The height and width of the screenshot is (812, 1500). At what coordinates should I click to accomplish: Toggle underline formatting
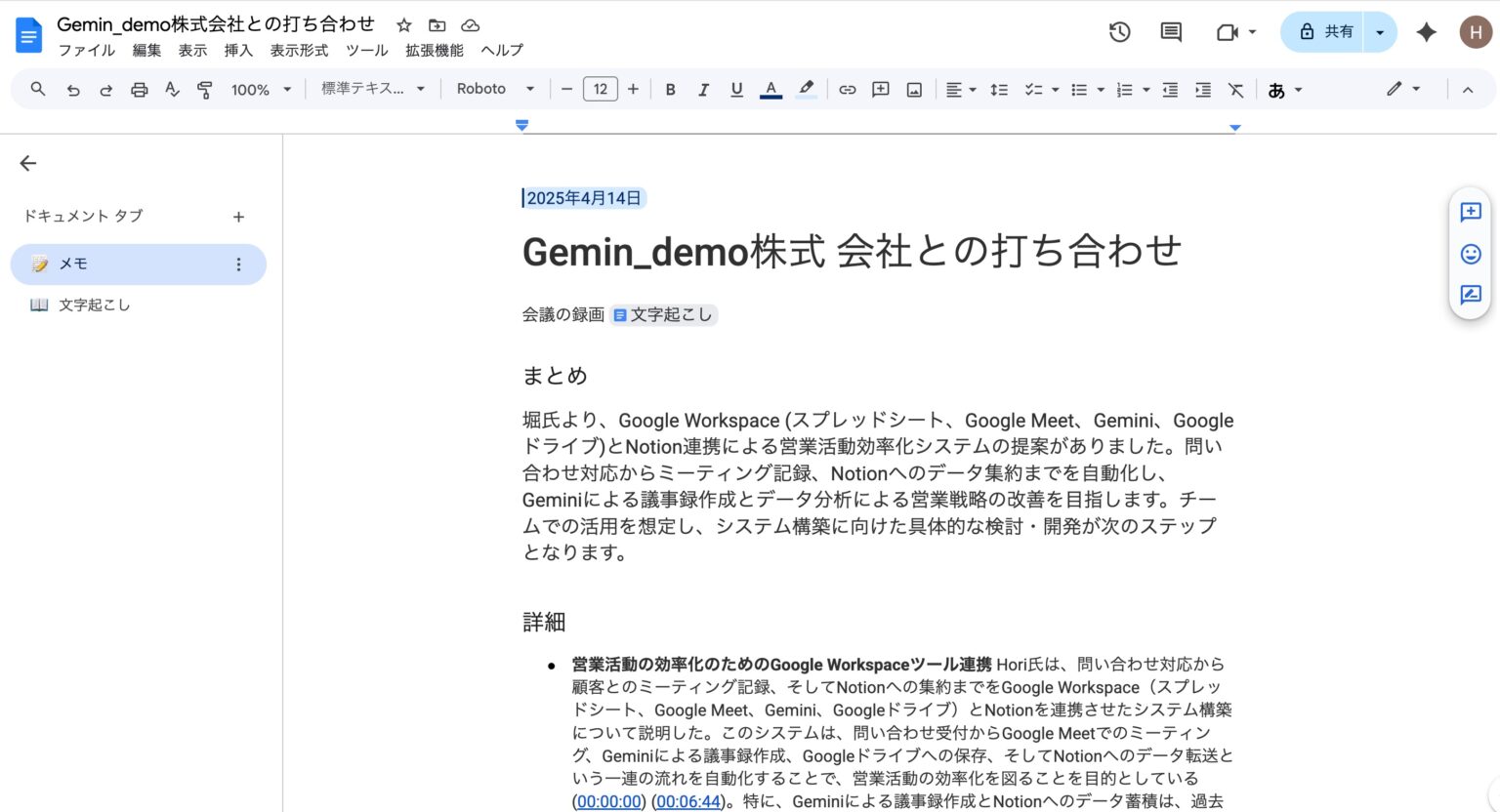(x=736, y=89)
